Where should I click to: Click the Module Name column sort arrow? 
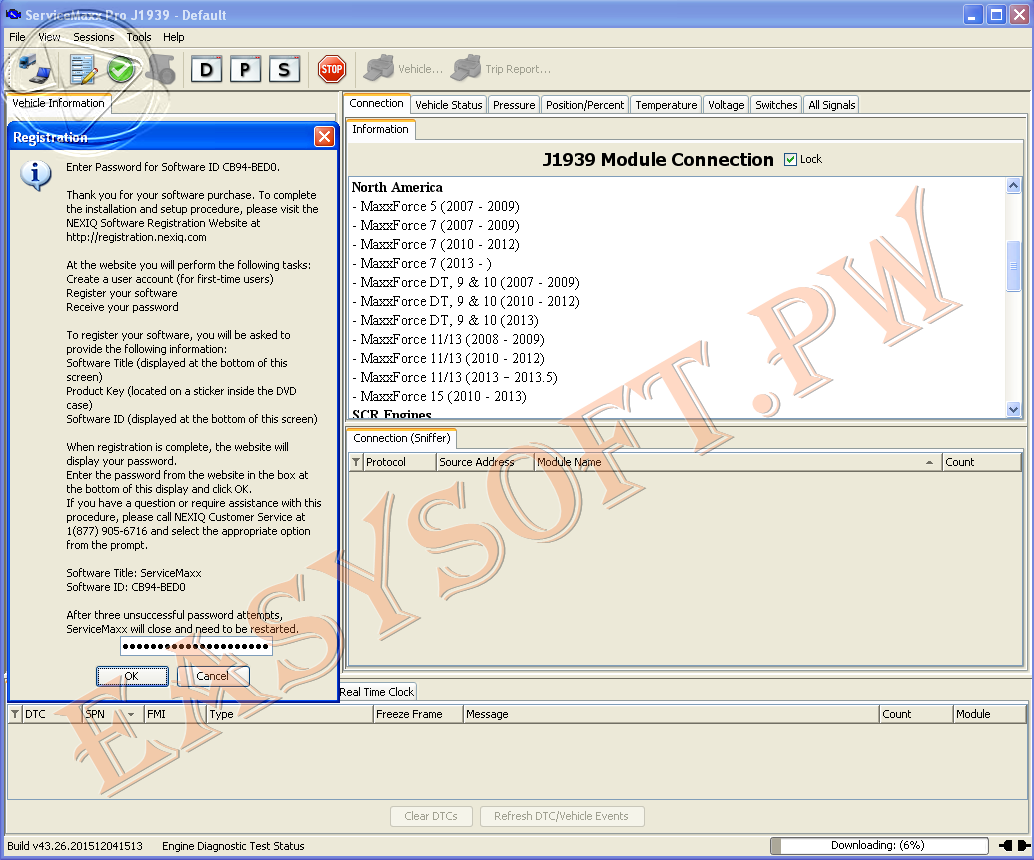(x=929, y=462)
